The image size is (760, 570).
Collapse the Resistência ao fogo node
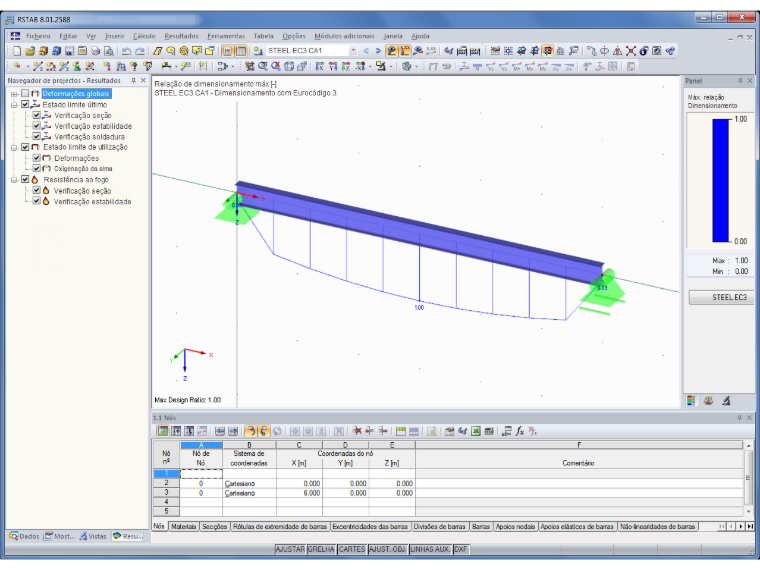(x=14, y=180)
